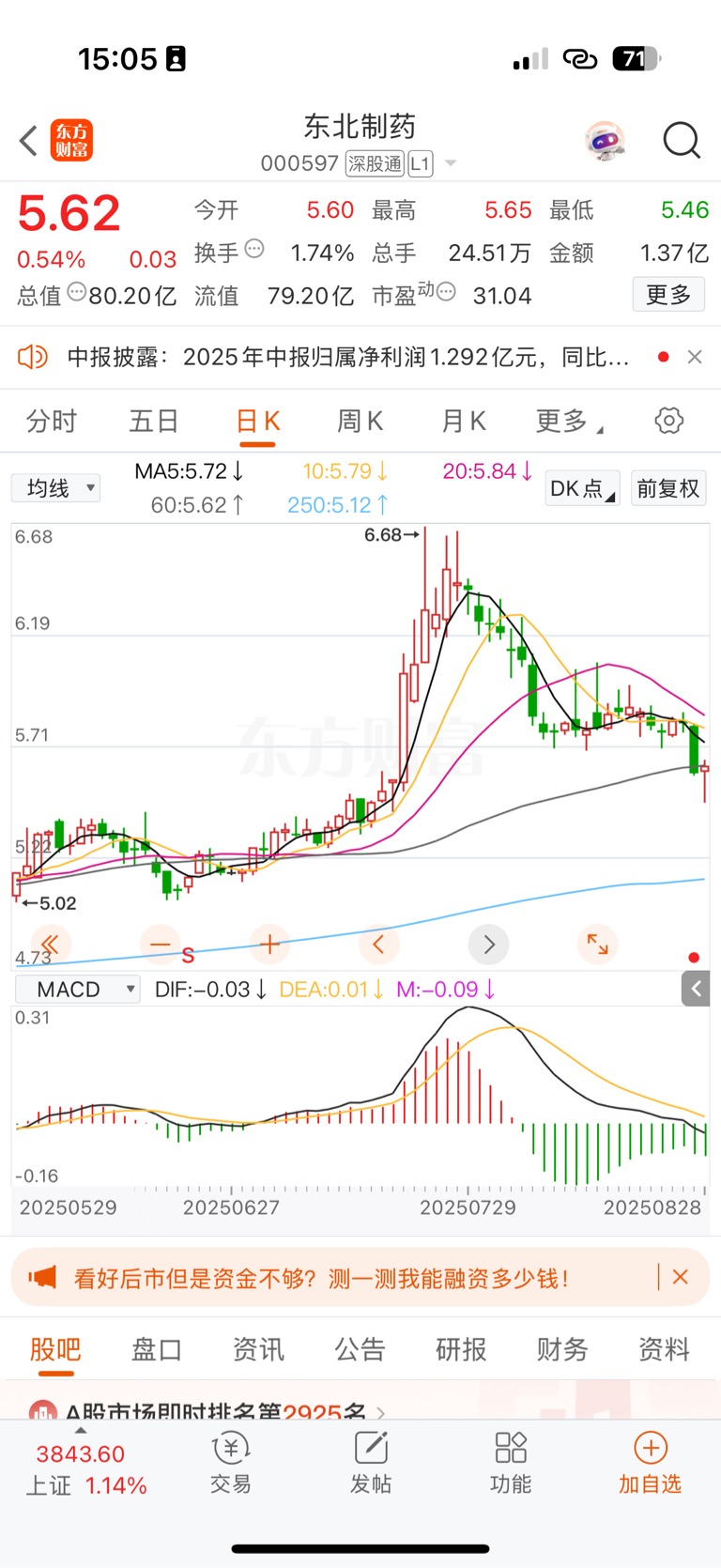
Task: Switch to the 研报 tab
Action: 461,1349
